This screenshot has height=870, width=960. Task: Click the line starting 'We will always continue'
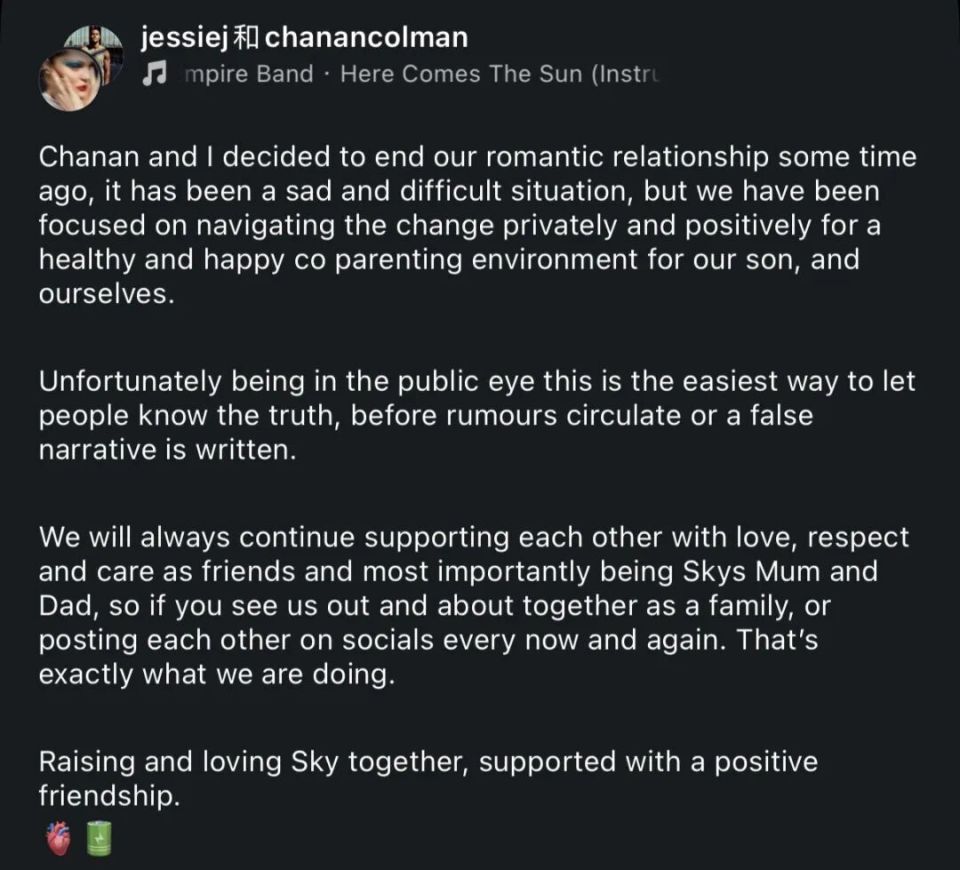[x=474, y=538]
